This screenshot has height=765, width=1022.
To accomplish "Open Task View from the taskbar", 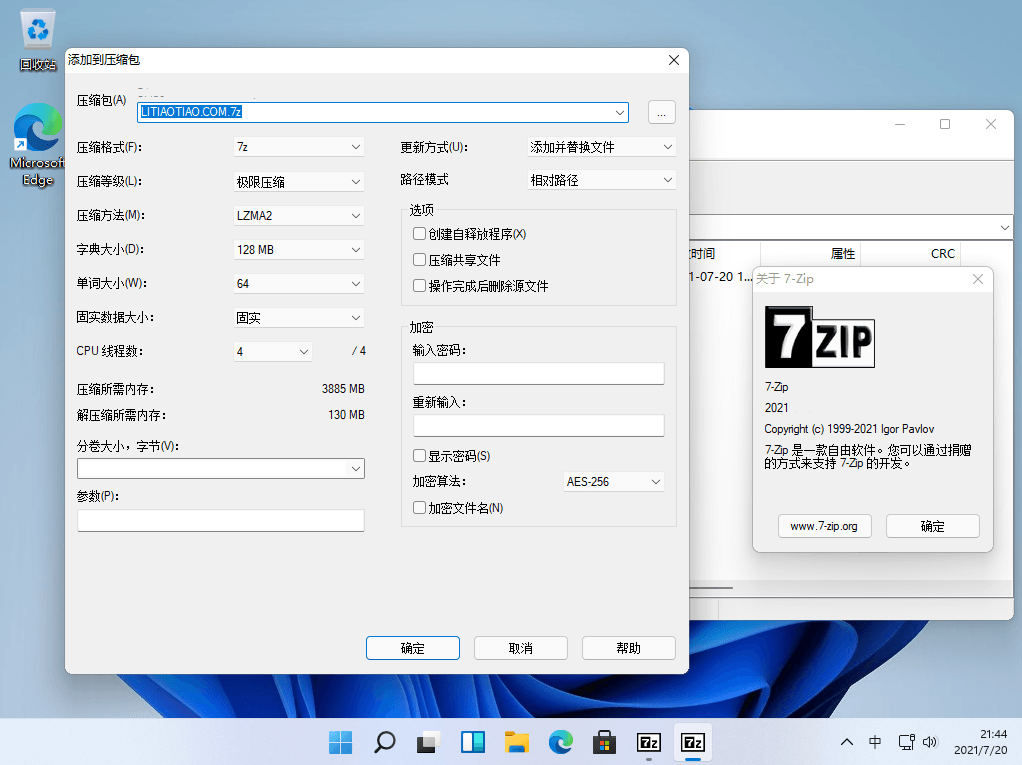I will (428, 742).
